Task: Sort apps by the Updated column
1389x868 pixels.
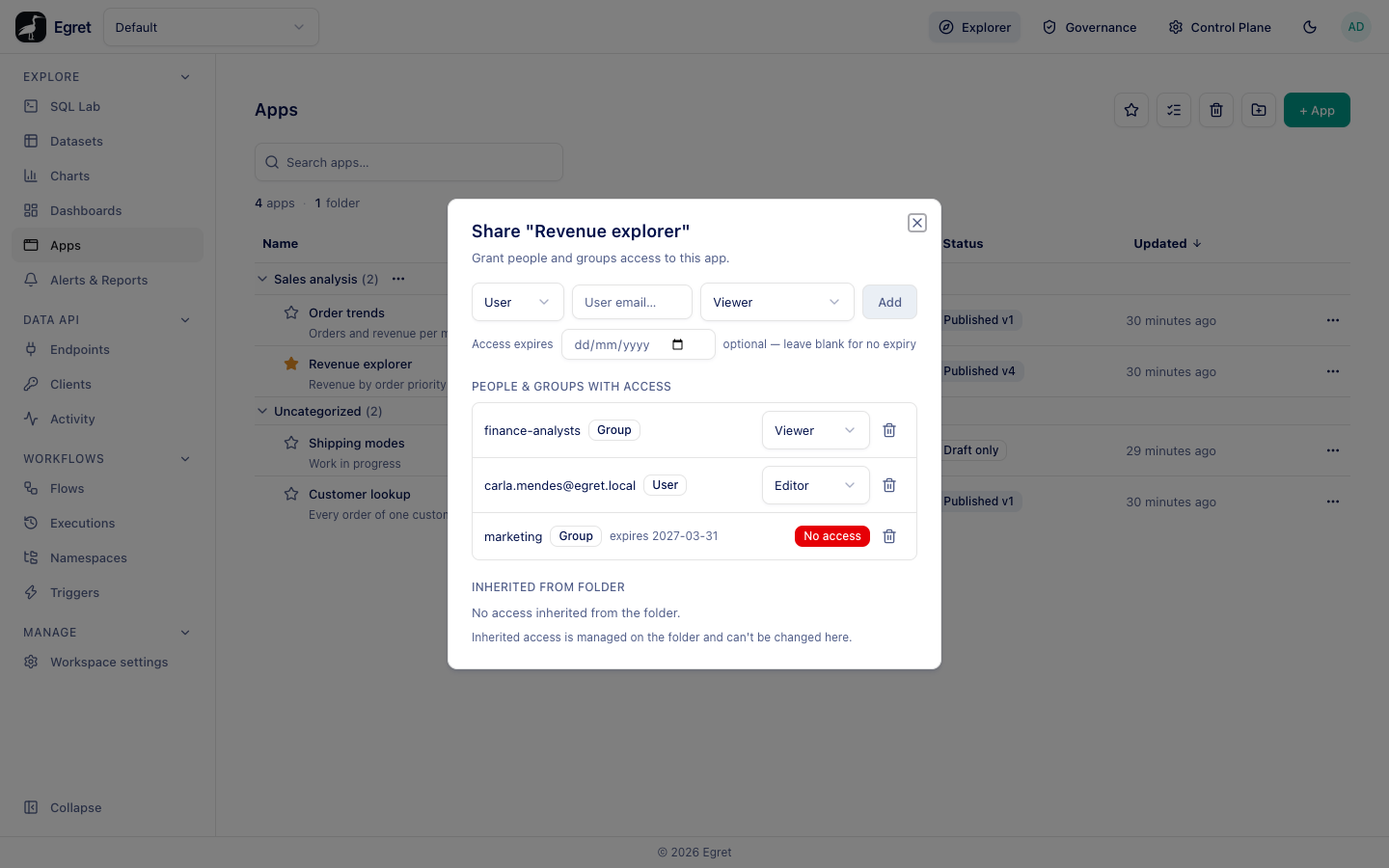Action: pyautogui.click(x=1167, y=243)
